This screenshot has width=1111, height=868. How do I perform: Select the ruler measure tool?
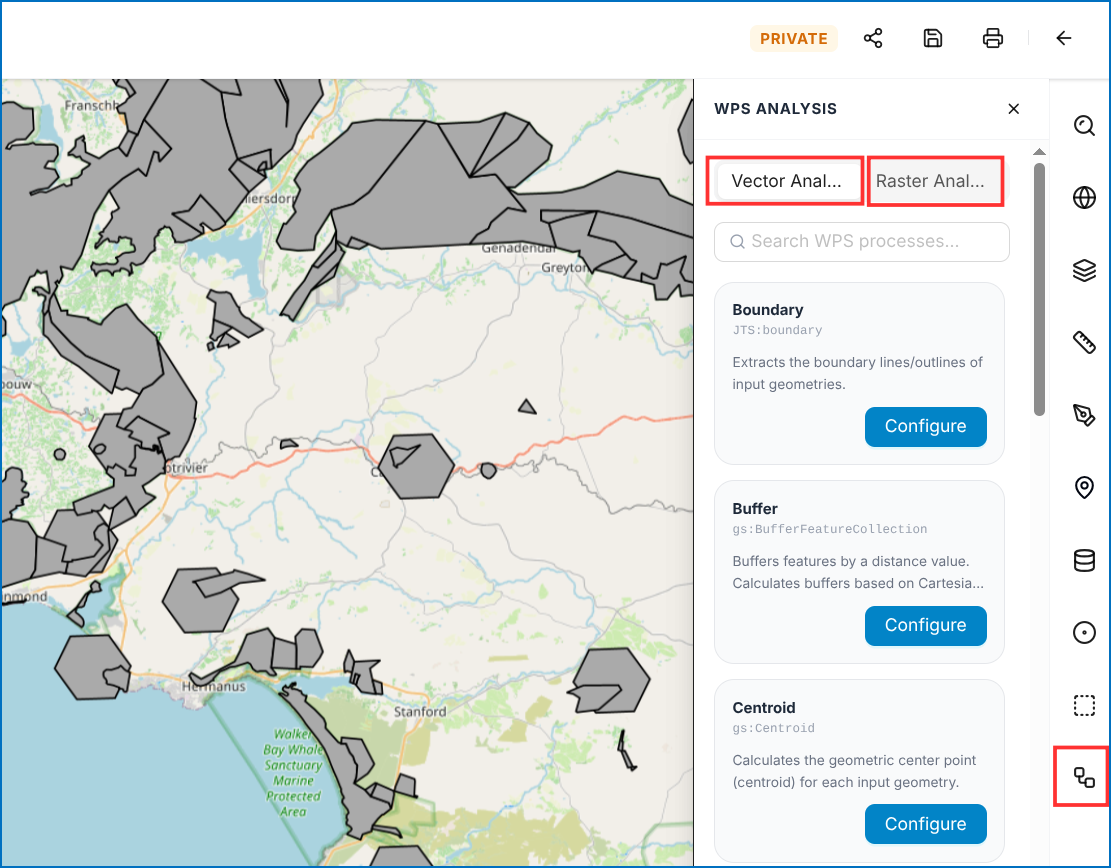pyautogui.click(x=1084, y=342)
